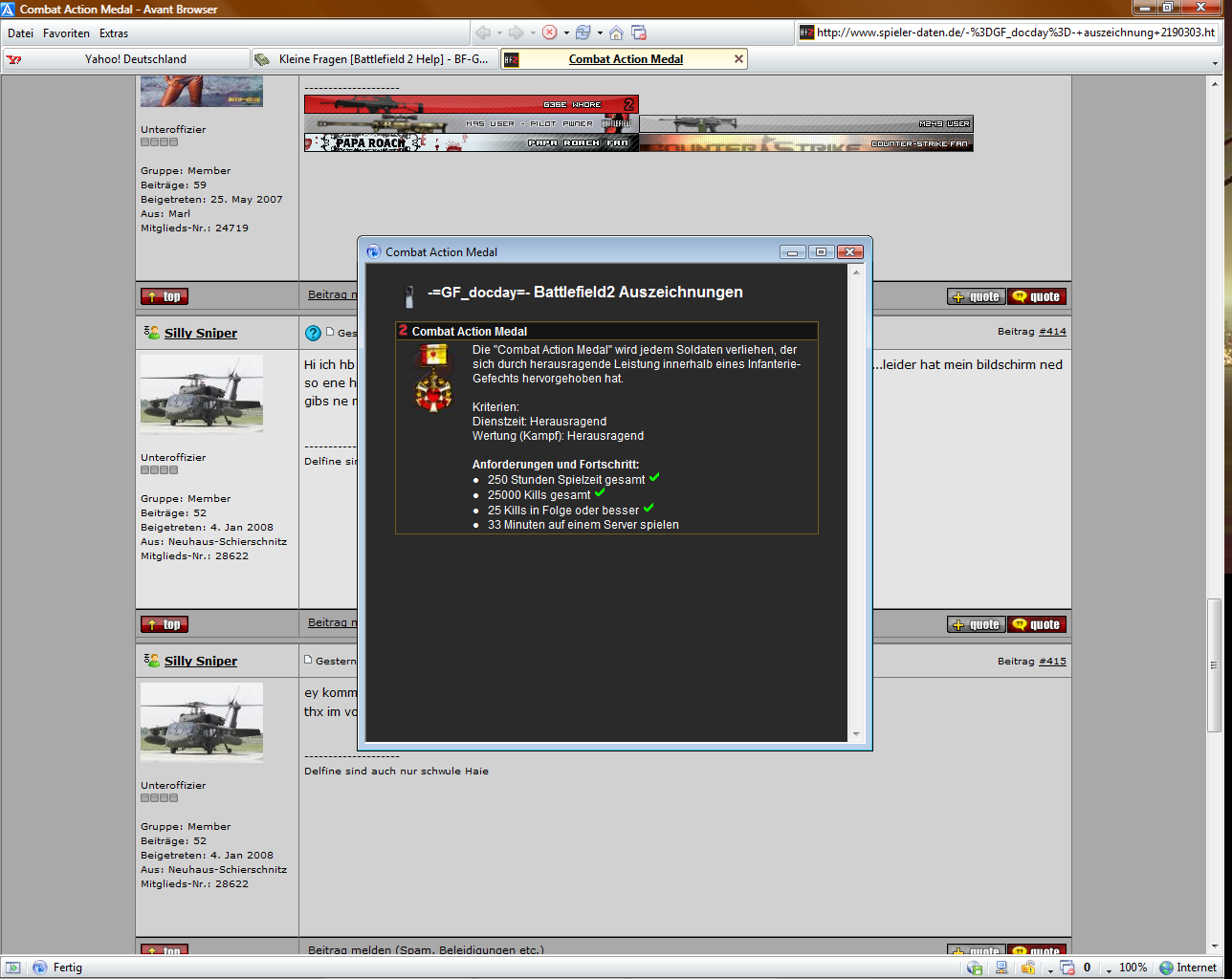The width and height of the screenshot is (1232, 979).
Task: Click the red quote button above post #414
Action: [1037, 296]
